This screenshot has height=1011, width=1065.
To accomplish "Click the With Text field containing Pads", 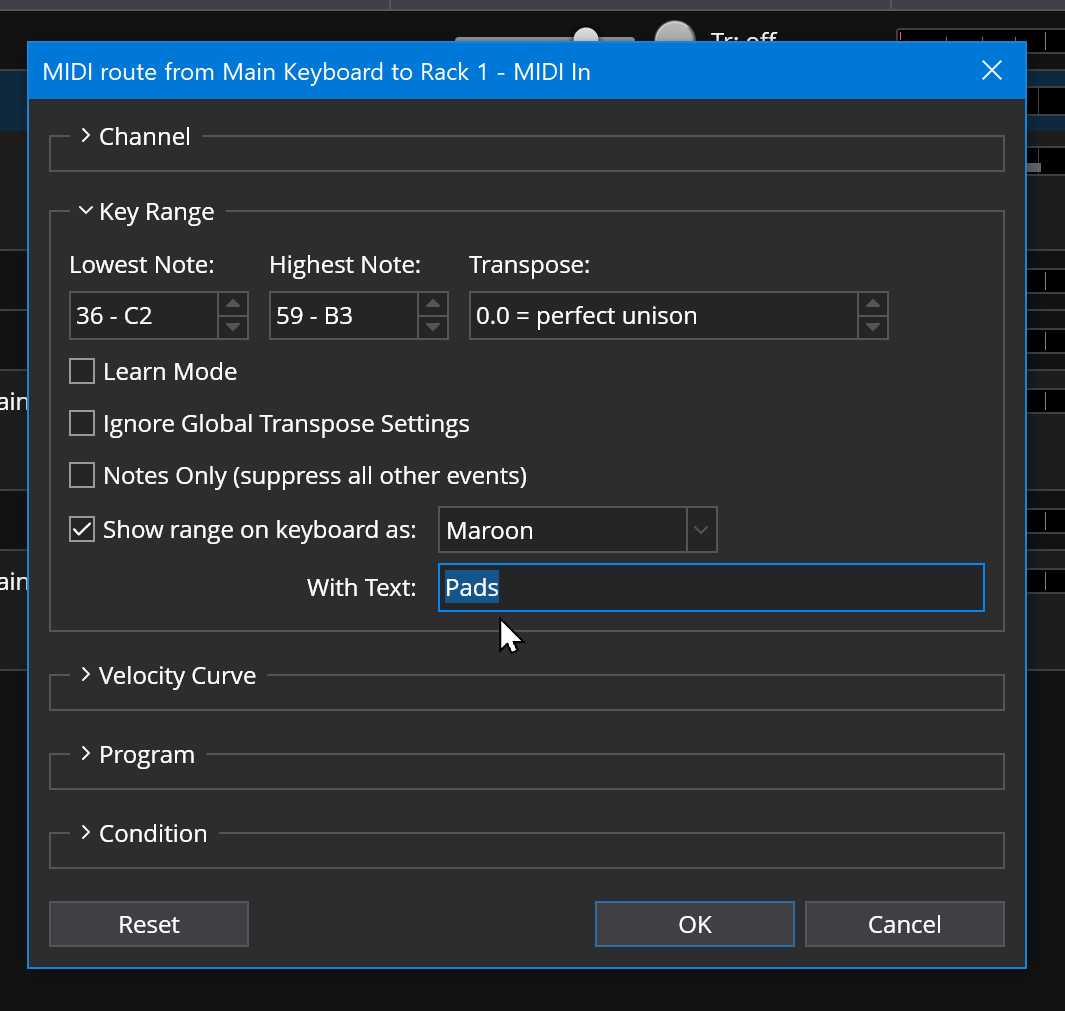I will click(711, 588).
